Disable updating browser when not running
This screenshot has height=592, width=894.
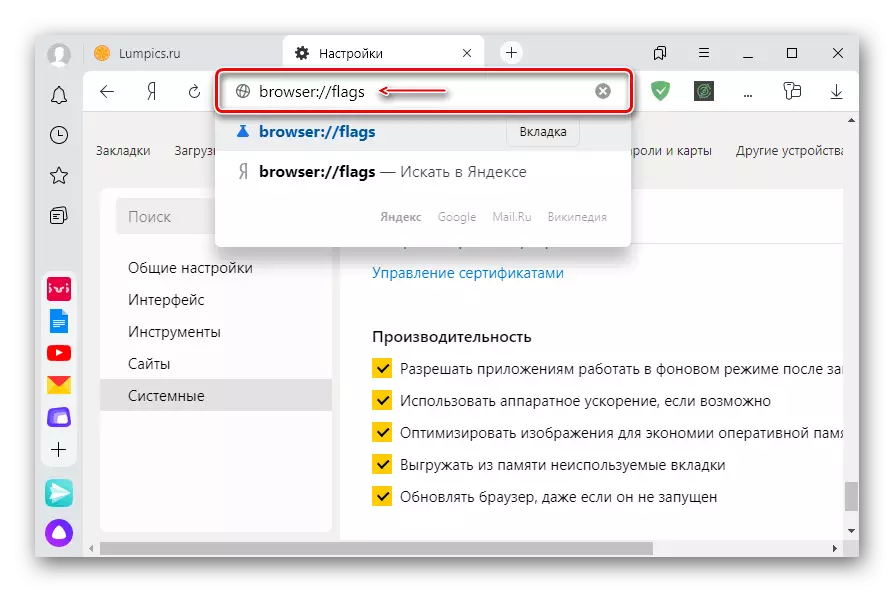(x=382, y=496)
